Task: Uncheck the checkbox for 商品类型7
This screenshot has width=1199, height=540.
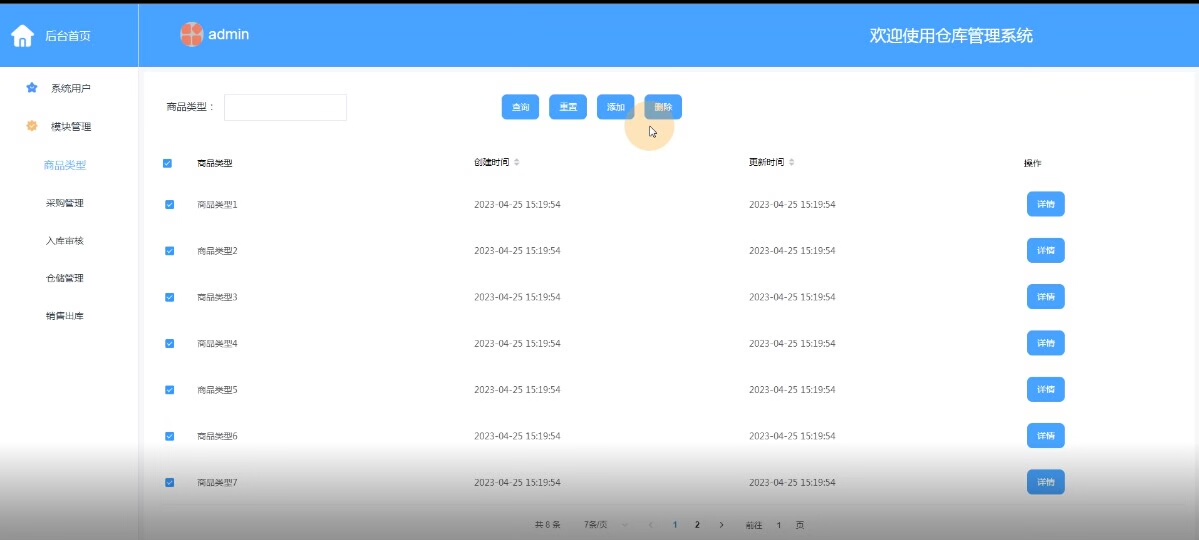Action: [170, 482]
